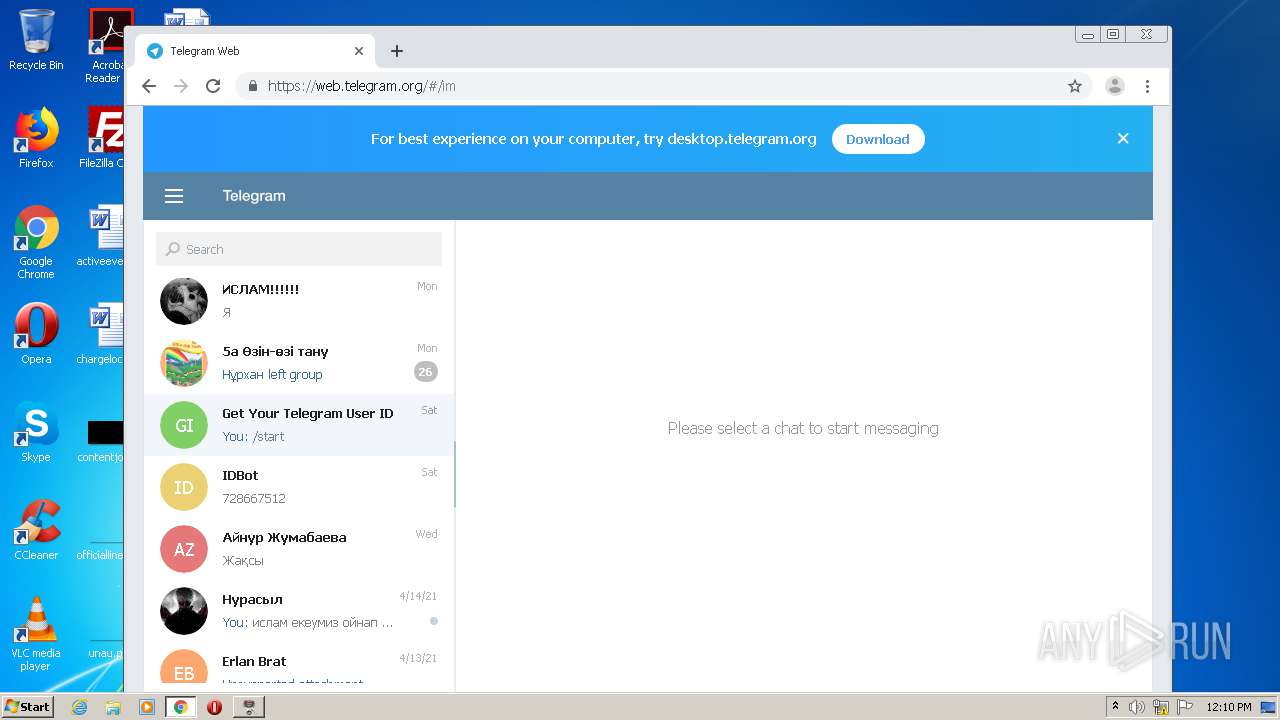Click the Windows Start button
The height and width of the screenshot is (720, 1280).
pos(28,707)
